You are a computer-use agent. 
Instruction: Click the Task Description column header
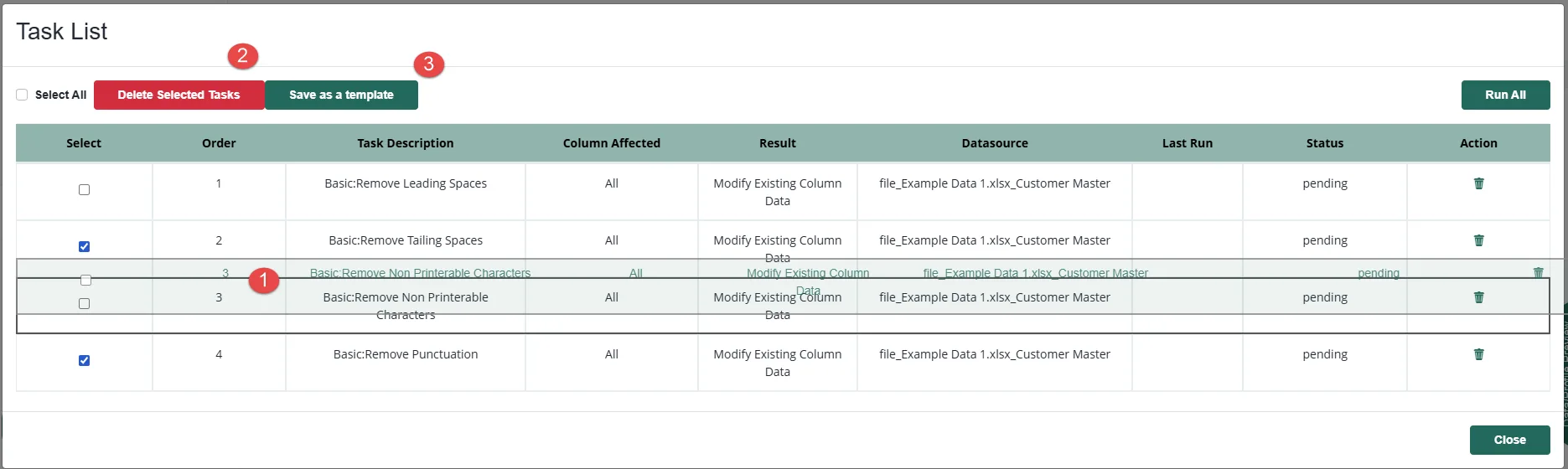(405, 143)
